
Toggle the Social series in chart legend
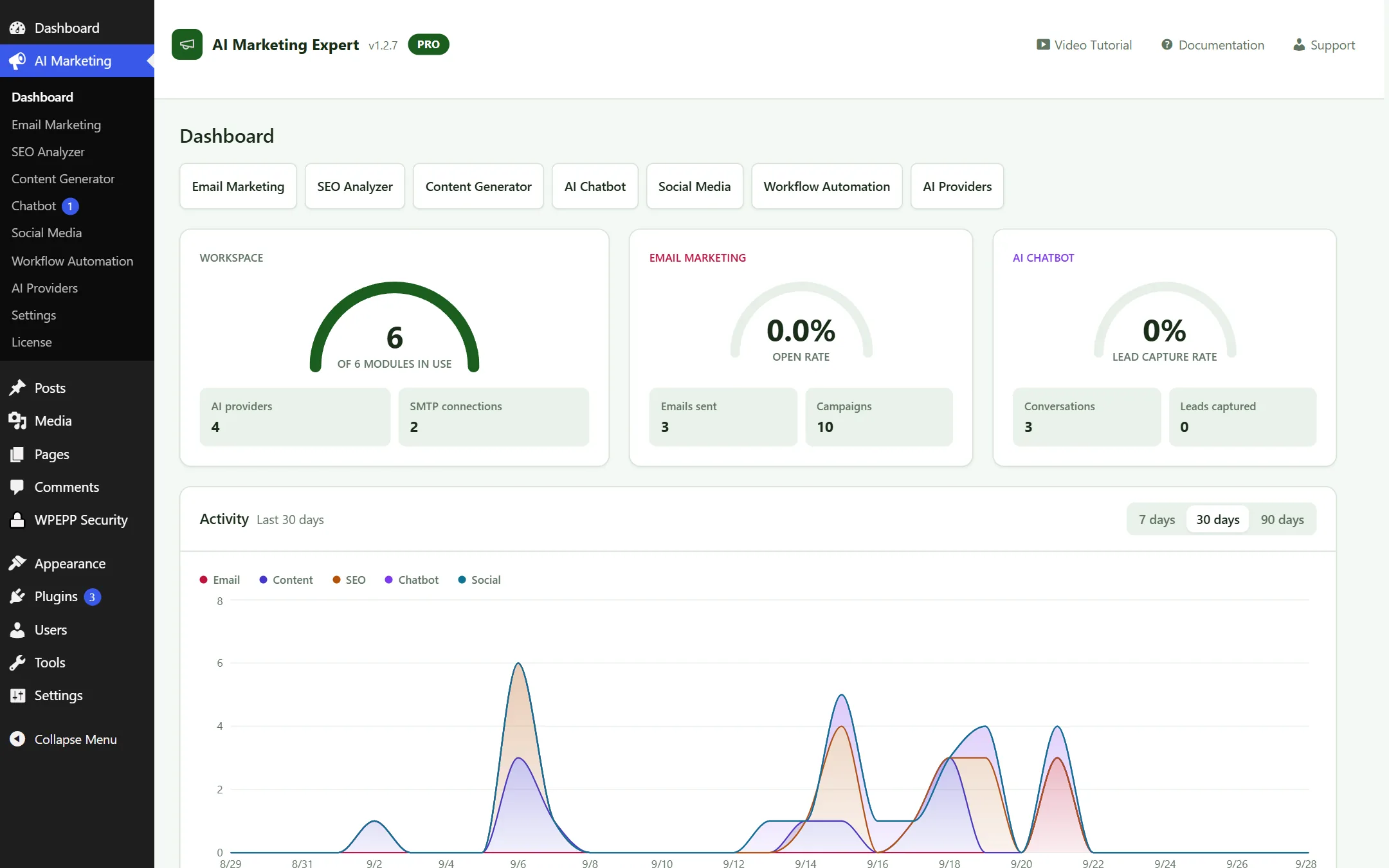(x=479, y=579)
